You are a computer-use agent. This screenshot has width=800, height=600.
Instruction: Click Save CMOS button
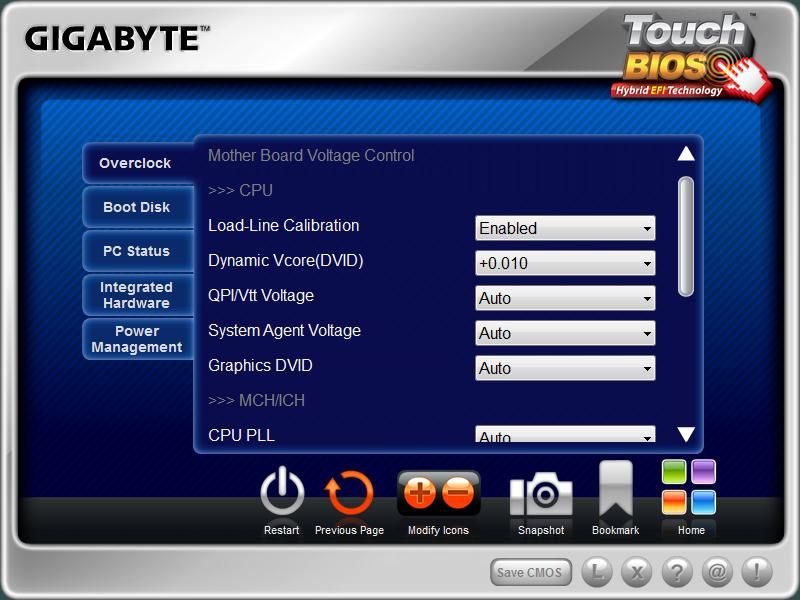pos(531,572)
